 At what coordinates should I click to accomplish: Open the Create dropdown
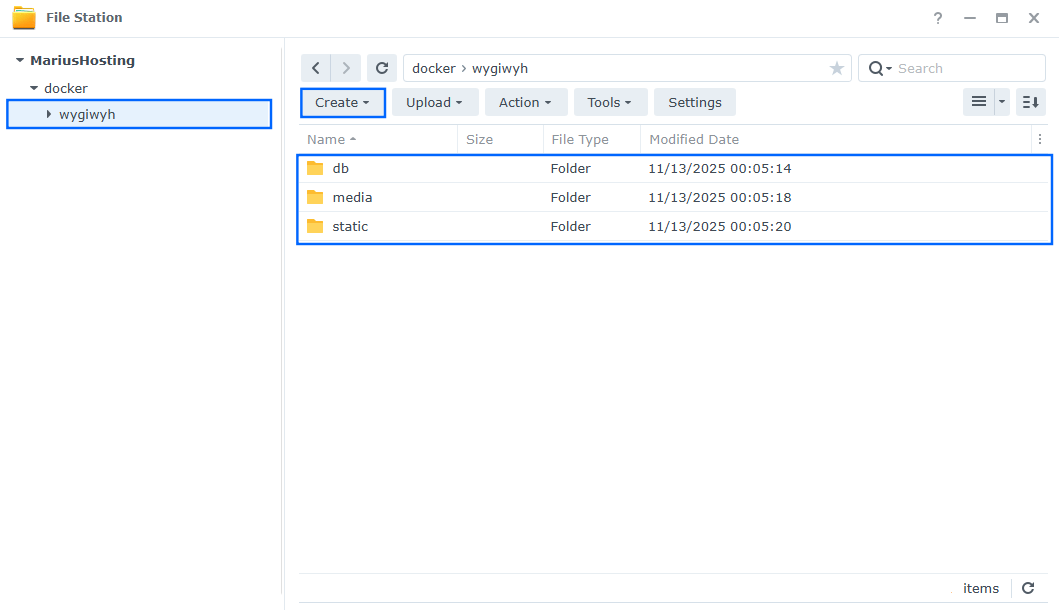pyautogui.click(x=342, y=102)
